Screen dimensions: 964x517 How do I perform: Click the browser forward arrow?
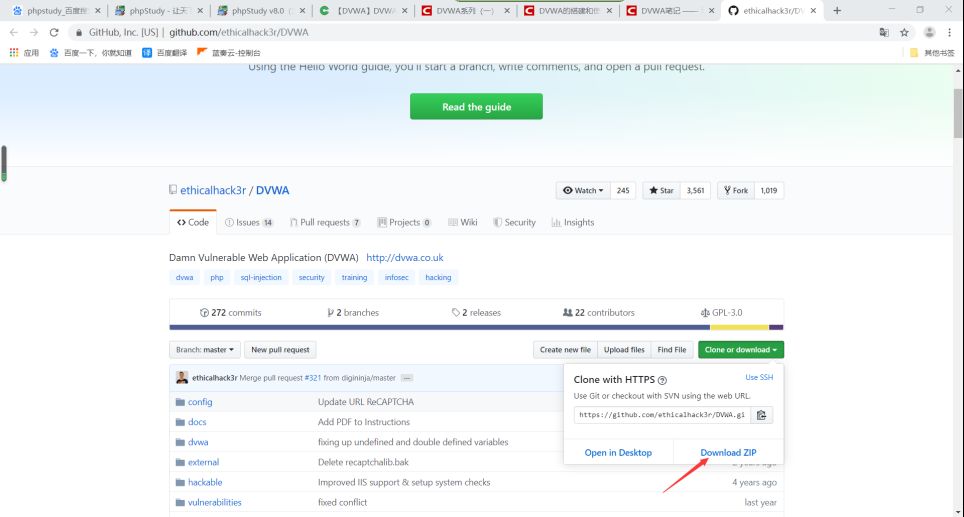34,33
